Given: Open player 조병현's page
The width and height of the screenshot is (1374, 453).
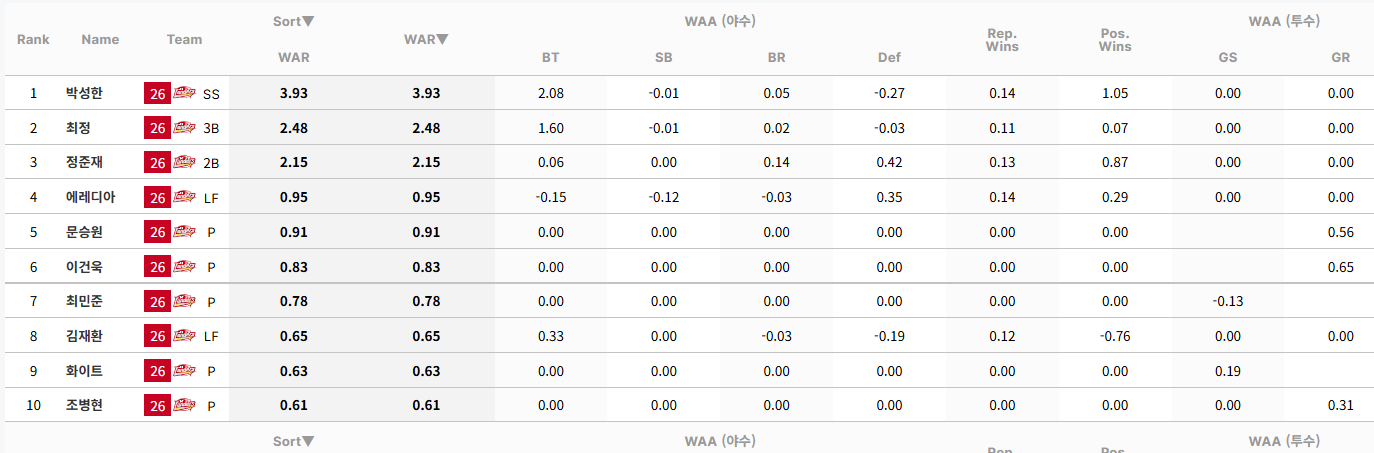Looking at the screenshot, I should (84, 405).
